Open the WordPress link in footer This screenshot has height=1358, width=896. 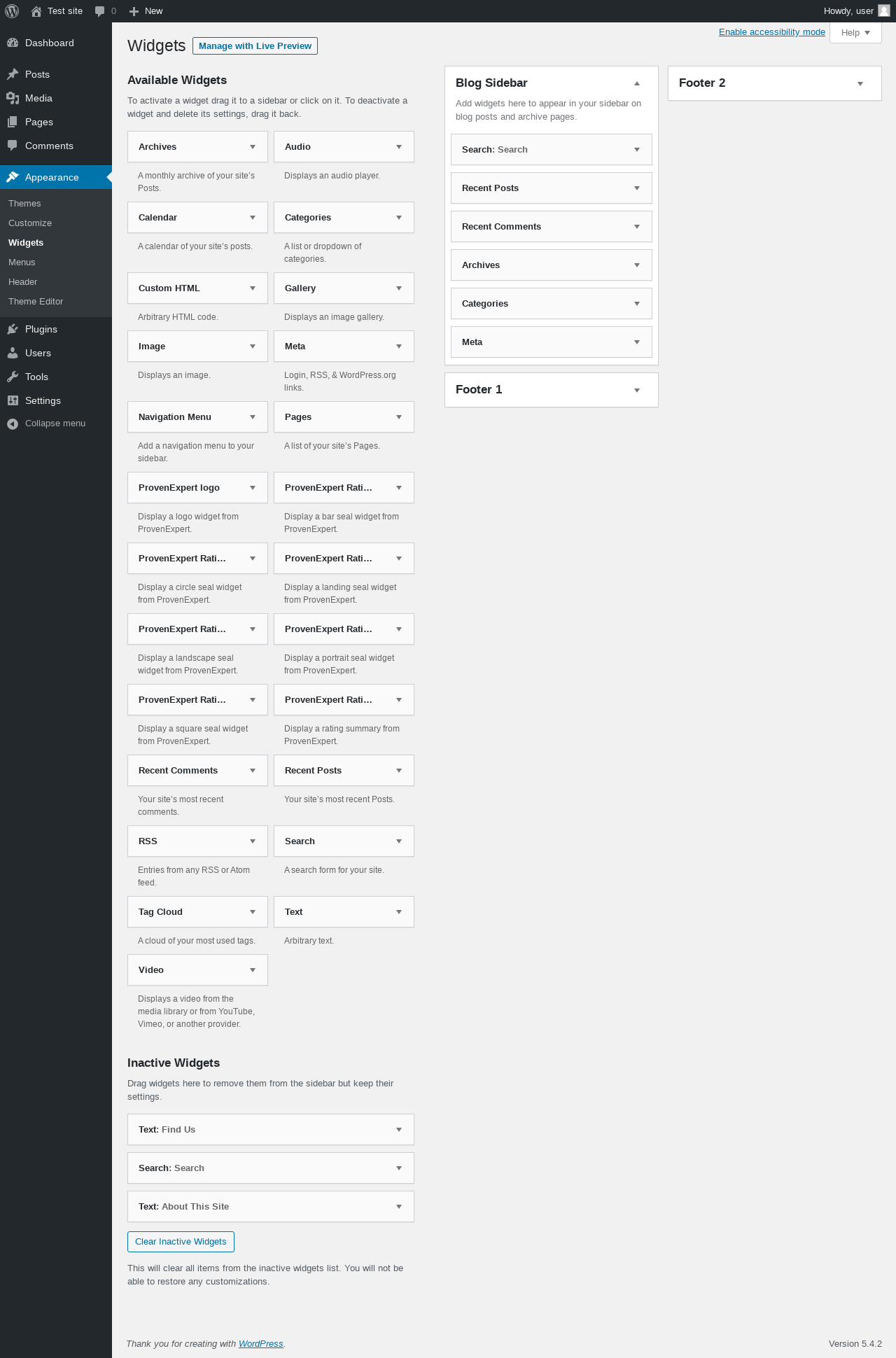[x=260, y=1344]
